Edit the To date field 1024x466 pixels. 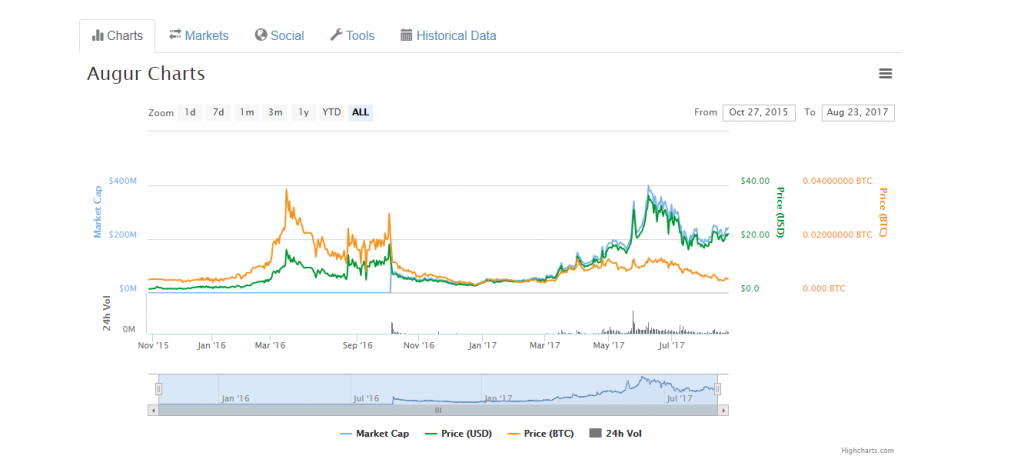(858, 112)
